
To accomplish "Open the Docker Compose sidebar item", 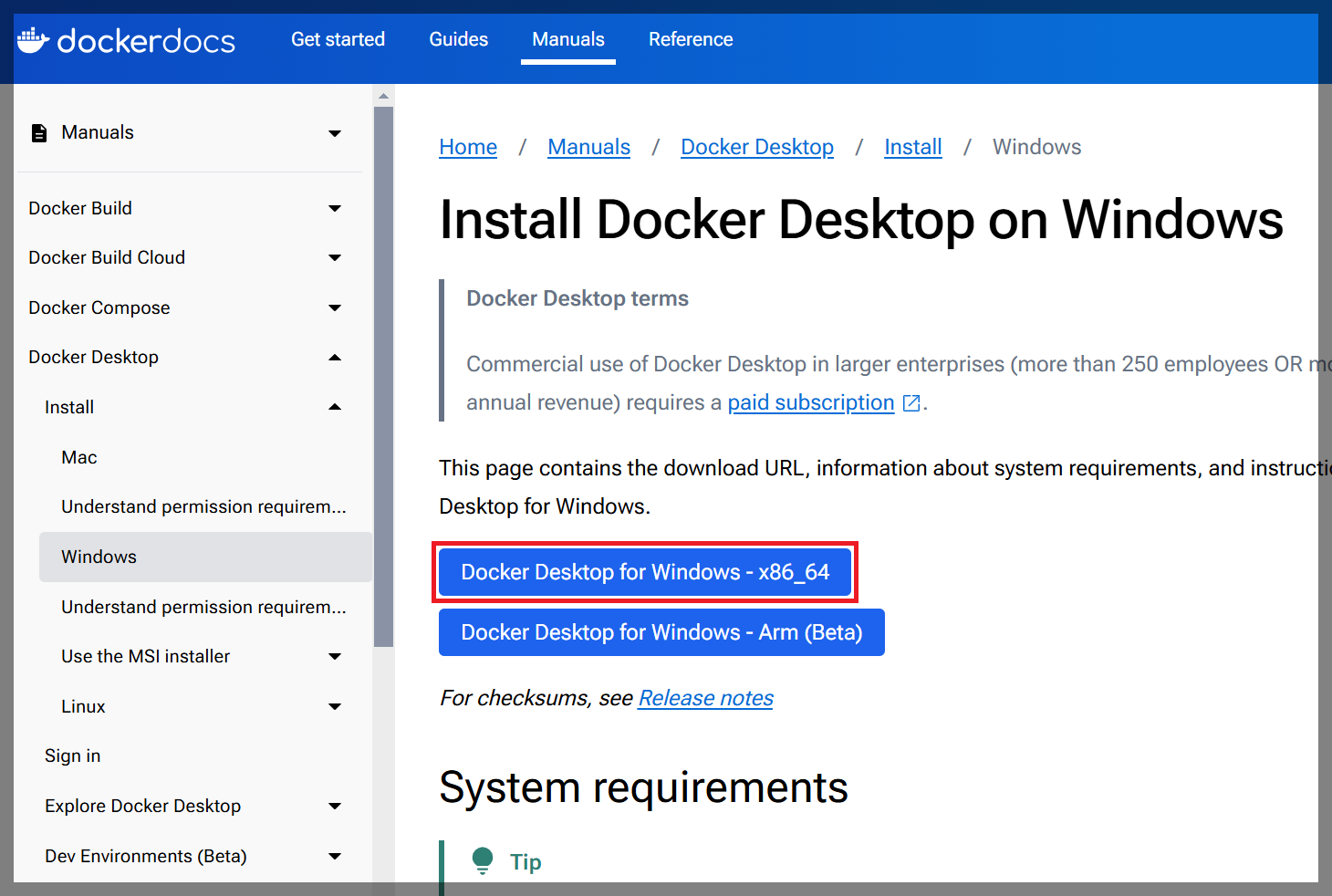I will click(x=99, y=308).
